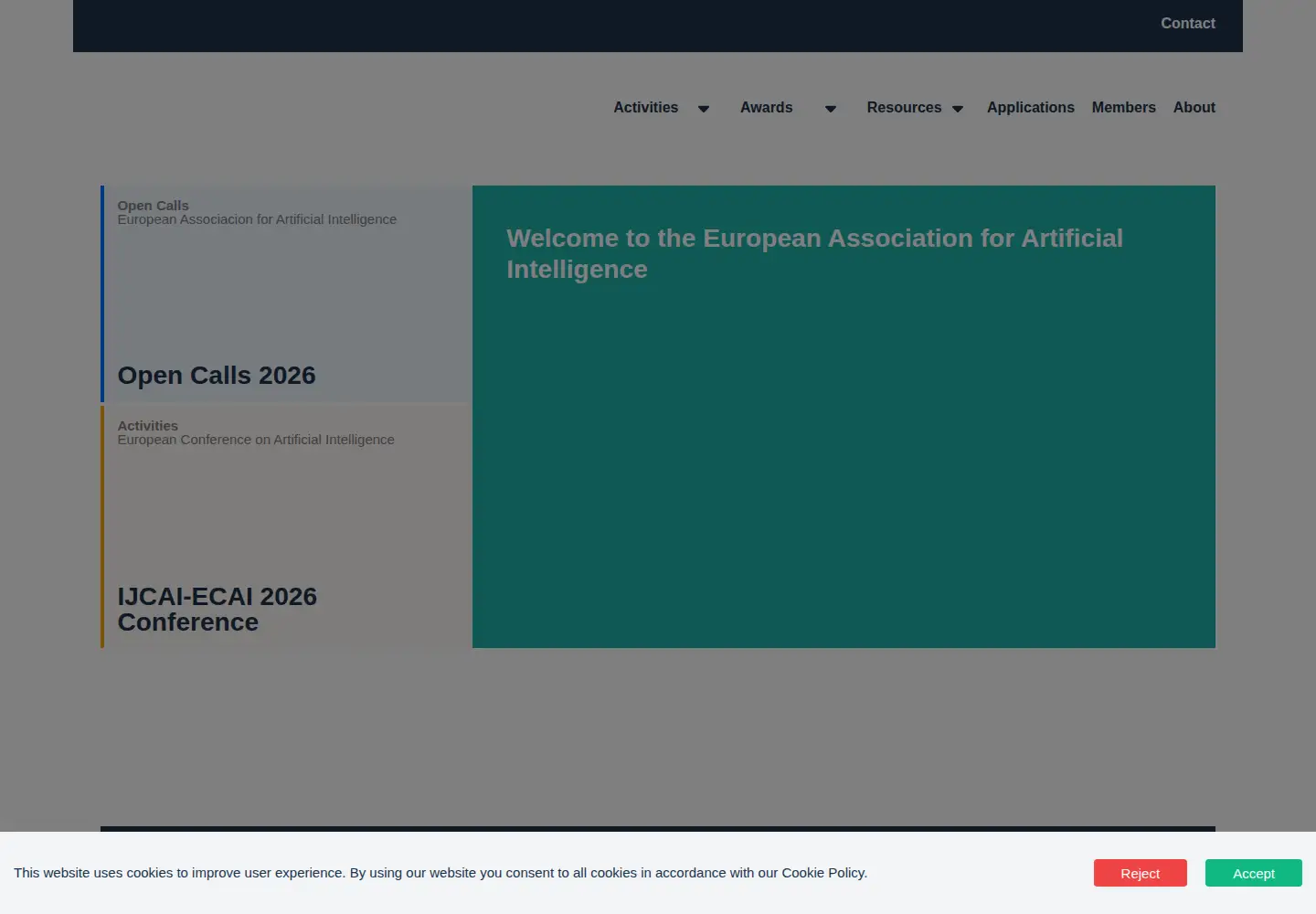The height and width of the screenshot is (914, 1316).
Task: Open the Resources menu item
Action: pyautogui.click(x=904, y=108)
